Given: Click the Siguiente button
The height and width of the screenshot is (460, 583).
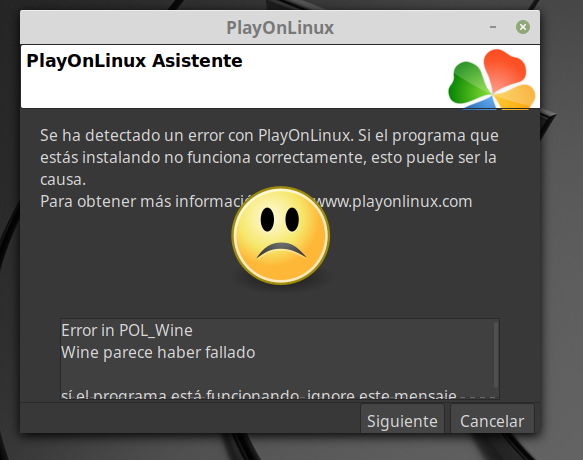Looking at the screenshot, I should pyautogui.click(x=402, y=419).
